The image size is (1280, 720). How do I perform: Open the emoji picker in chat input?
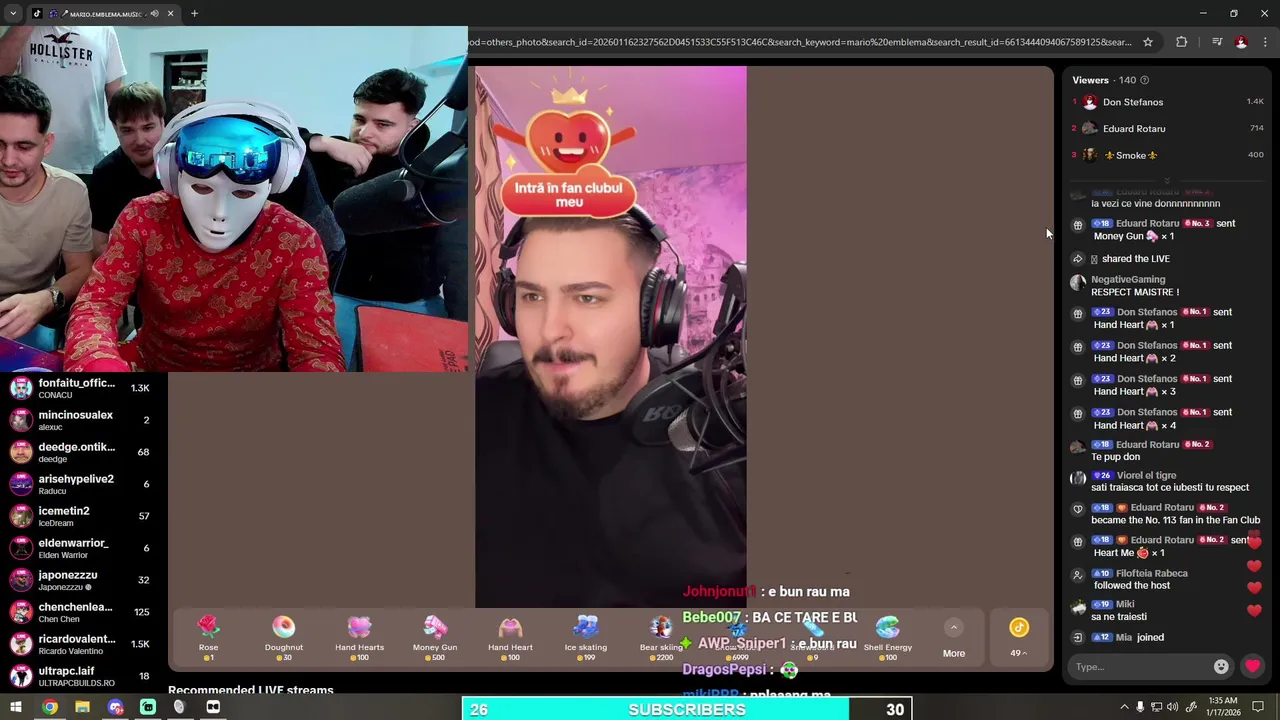tap(1221, 667)
